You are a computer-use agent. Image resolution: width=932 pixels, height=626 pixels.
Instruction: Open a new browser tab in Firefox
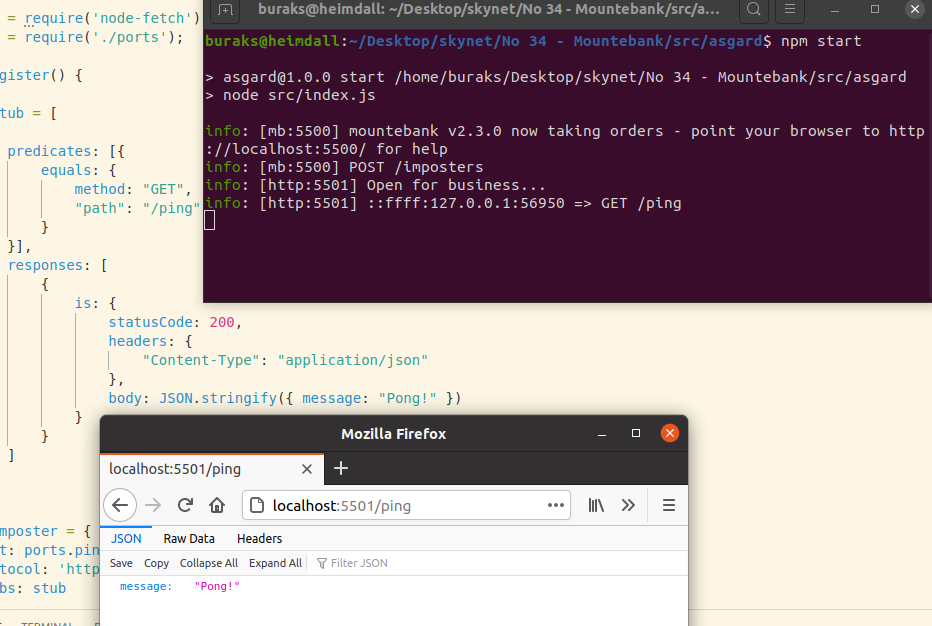pyautogui.click(x=341, y=468)
